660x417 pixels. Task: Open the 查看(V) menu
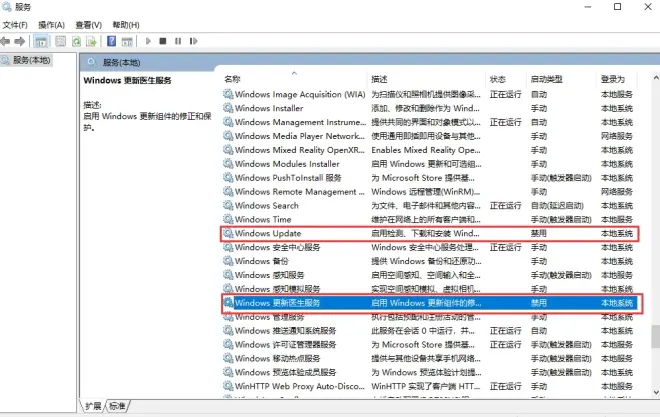click(88, 25)
